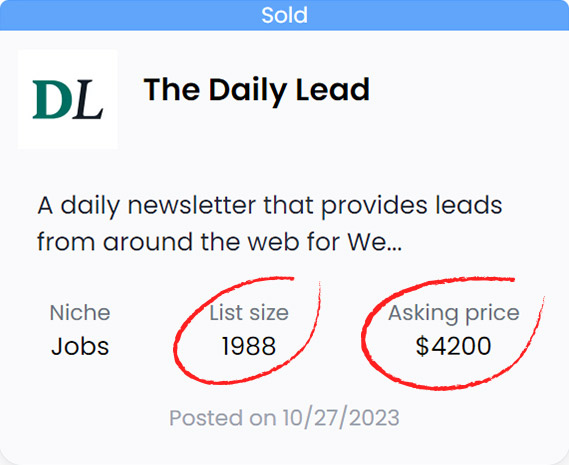
Task: Click the dollar sign before 4200
Action: coord(422,346)
